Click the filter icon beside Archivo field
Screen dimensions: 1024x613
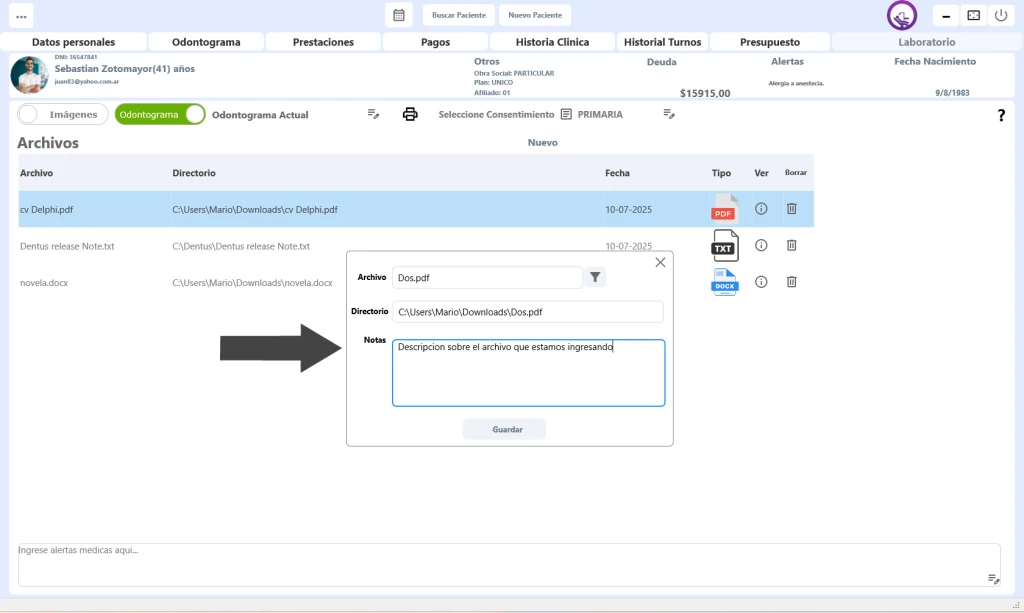pos(595,277)
